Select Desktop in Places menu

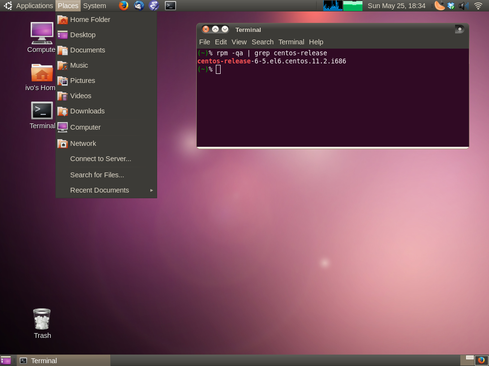pos(106,35)
